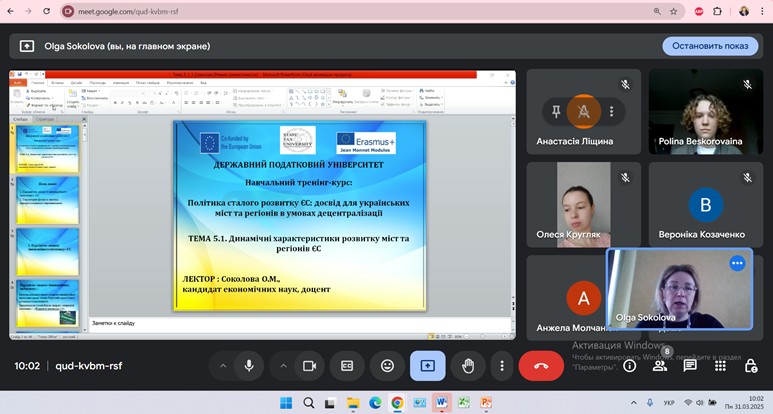Open File Explorer from the taskbar
The width and height of the screenshot is (773, 414).
point(353,403)
